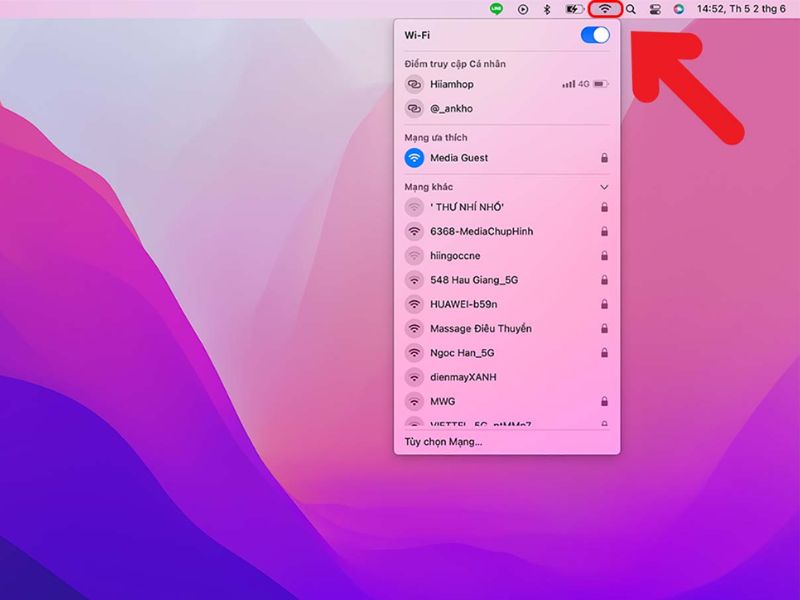The image size is (800, 600).
Task: Open Control Center icon
Action: tap(655, 9)
